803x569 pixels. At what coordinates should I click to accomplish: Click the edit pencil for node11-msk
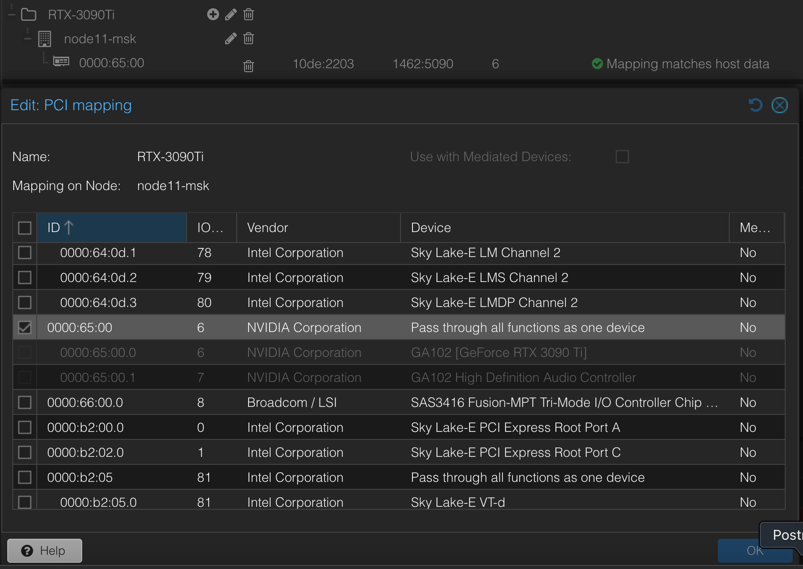pos(231,38)
